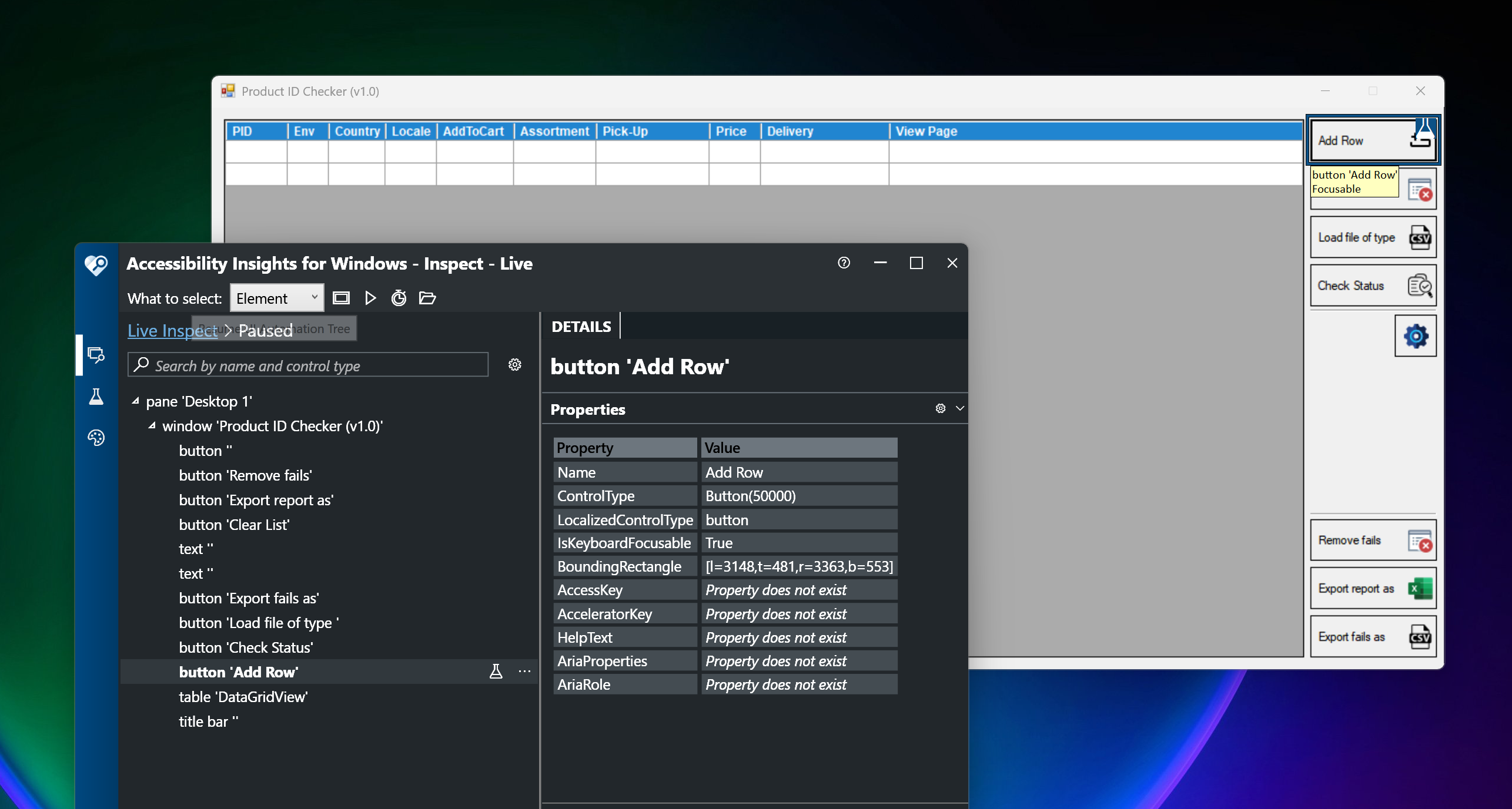Click the Delivery column header
Screen dimensions: 1512x809
pos(824,131)
